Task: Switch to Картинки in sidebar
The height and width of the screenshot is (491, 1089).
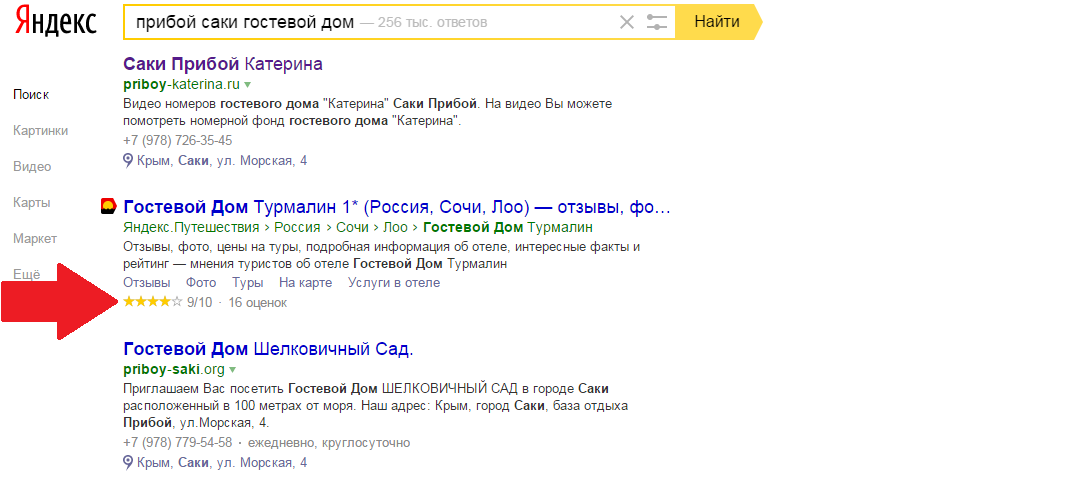Action: [40, 131]
